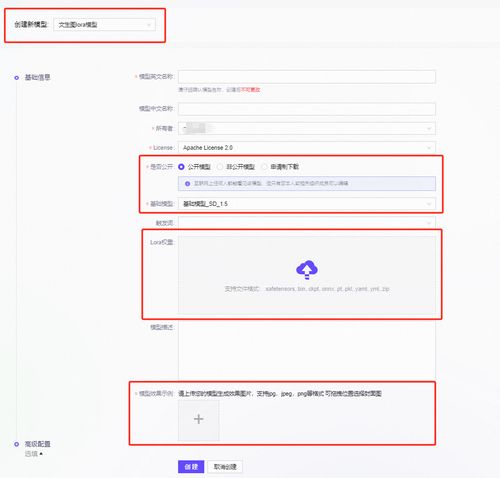Go to the 高级配置 step in sidebar
Screen dimensions: 500x478
point(37,444)
